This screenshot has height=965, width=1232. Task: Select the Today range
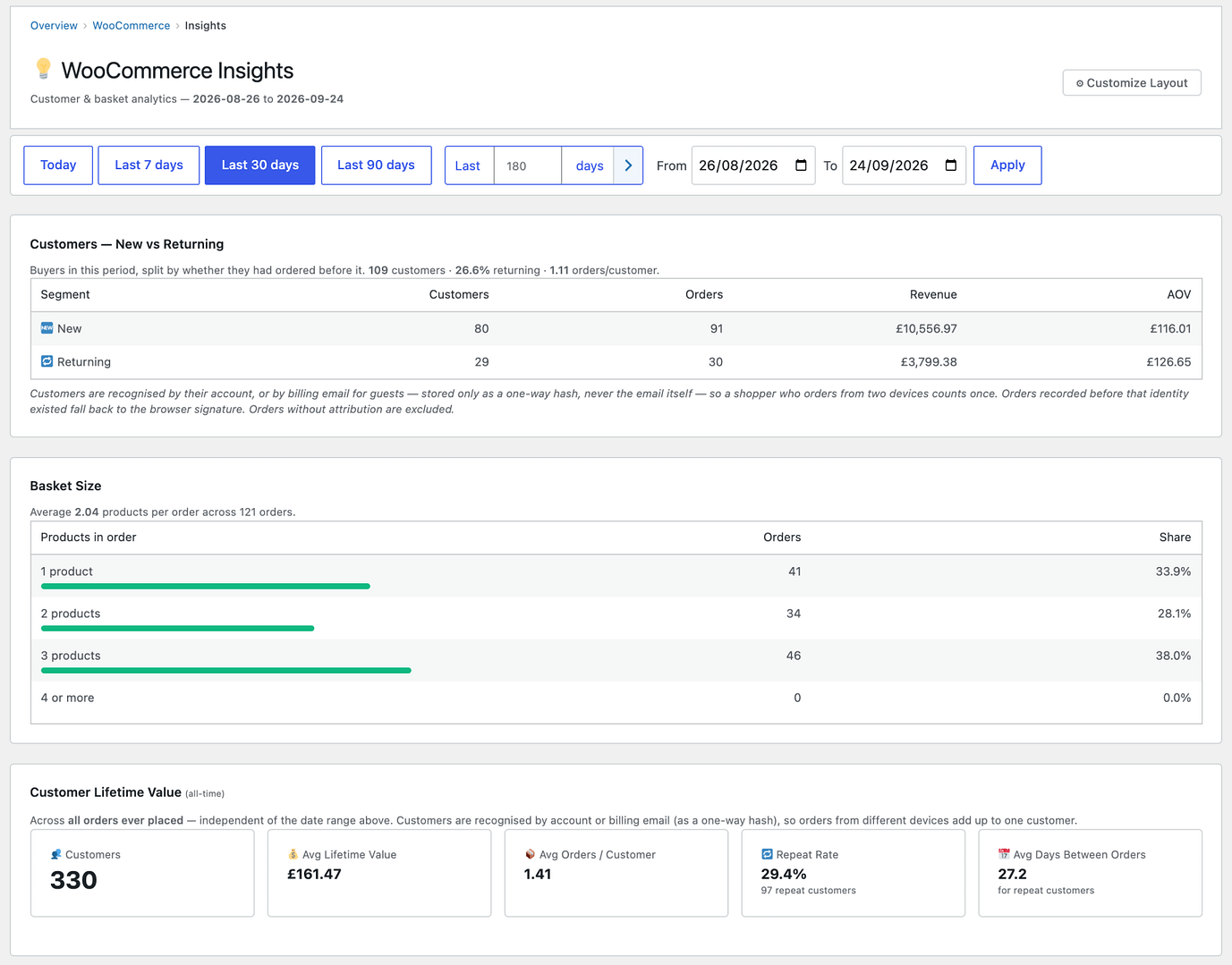[x=58, y=165]
